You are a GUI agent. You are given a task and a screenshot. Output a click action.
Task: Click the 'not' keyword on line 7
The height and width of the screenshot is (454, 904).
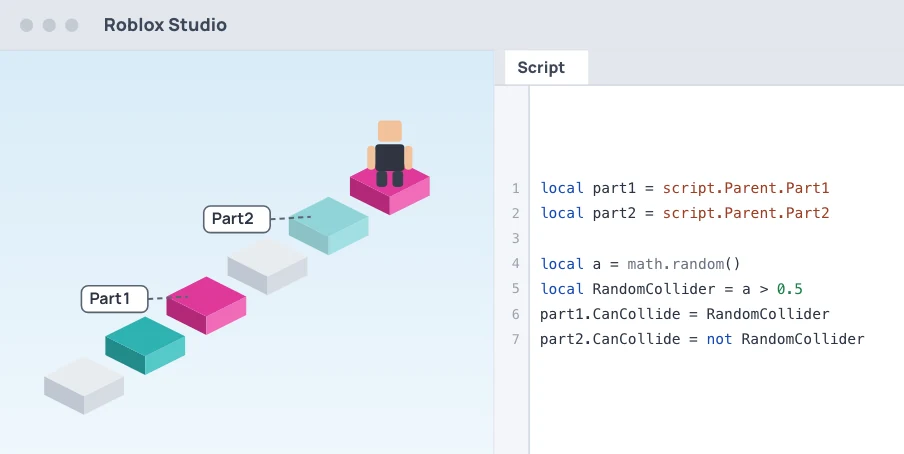tap(720, 339)
